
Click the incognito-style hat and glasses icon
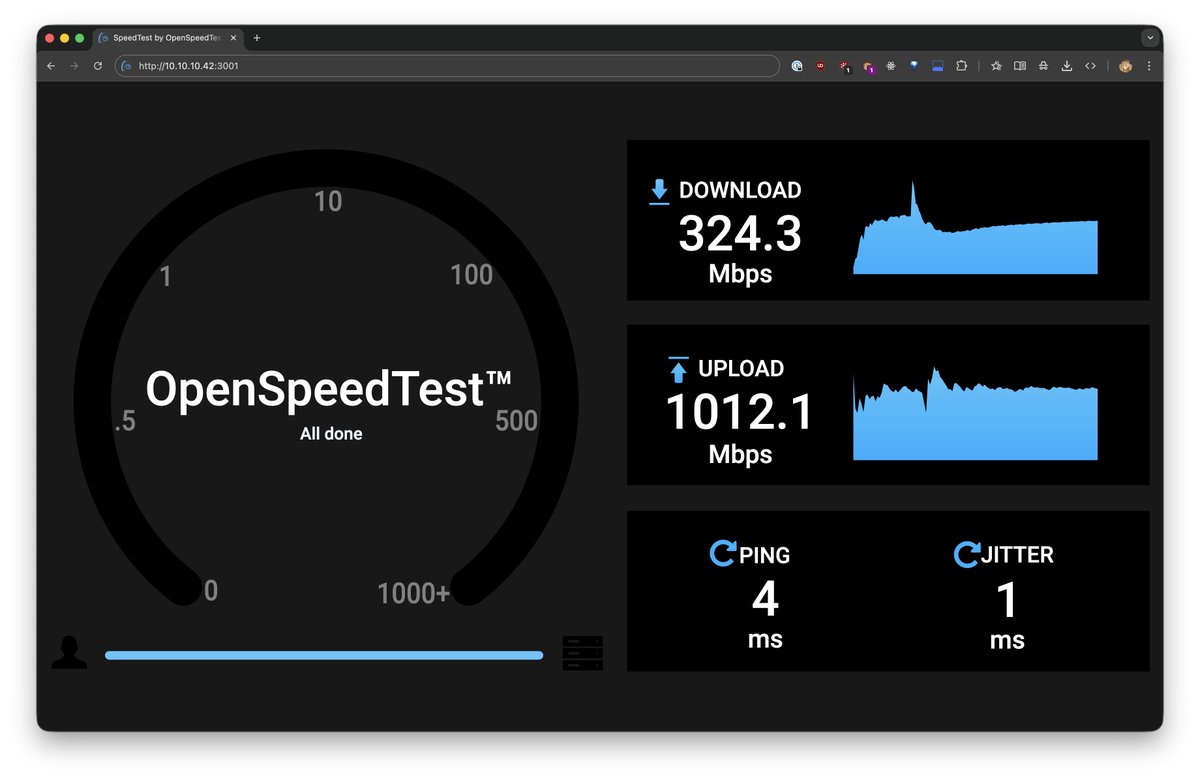pos(1043,66)
